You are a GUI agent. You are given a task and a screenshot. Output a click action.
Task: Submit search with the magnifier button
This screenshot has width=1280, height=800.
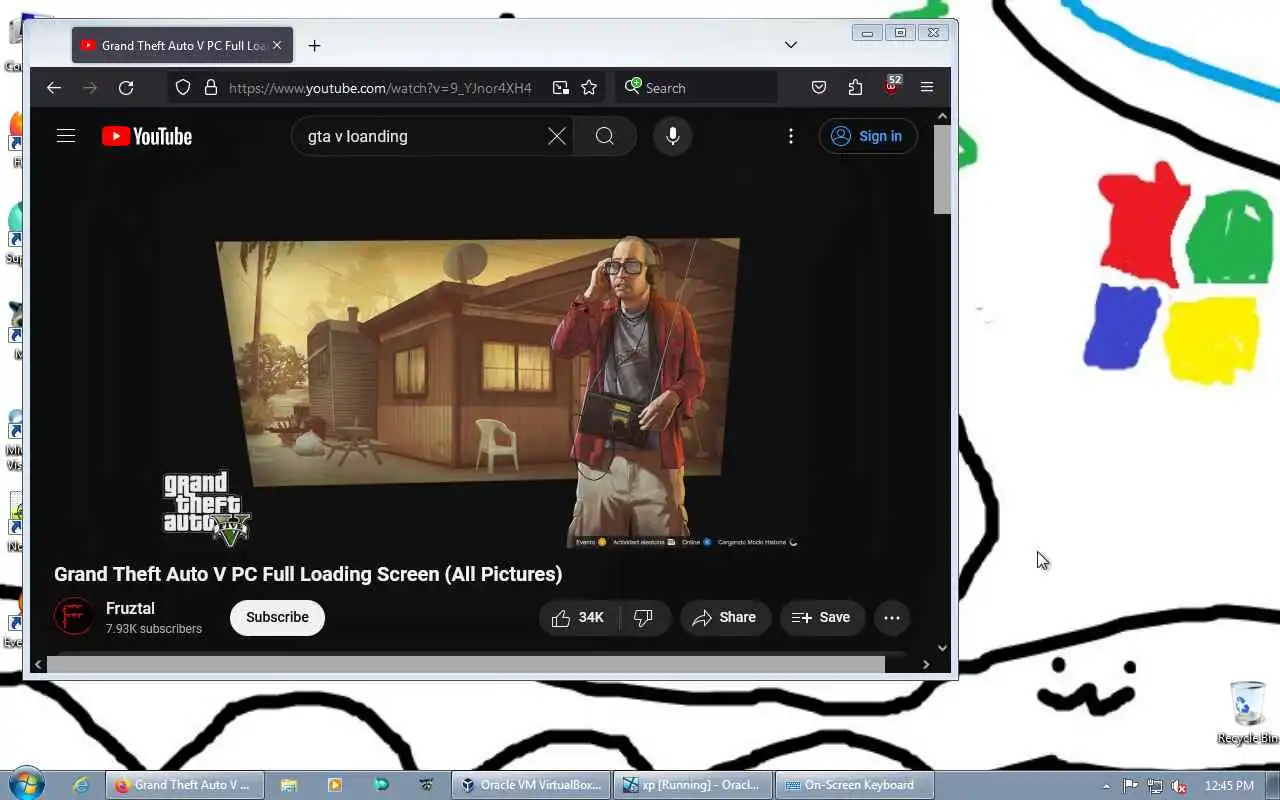(605, 136)
